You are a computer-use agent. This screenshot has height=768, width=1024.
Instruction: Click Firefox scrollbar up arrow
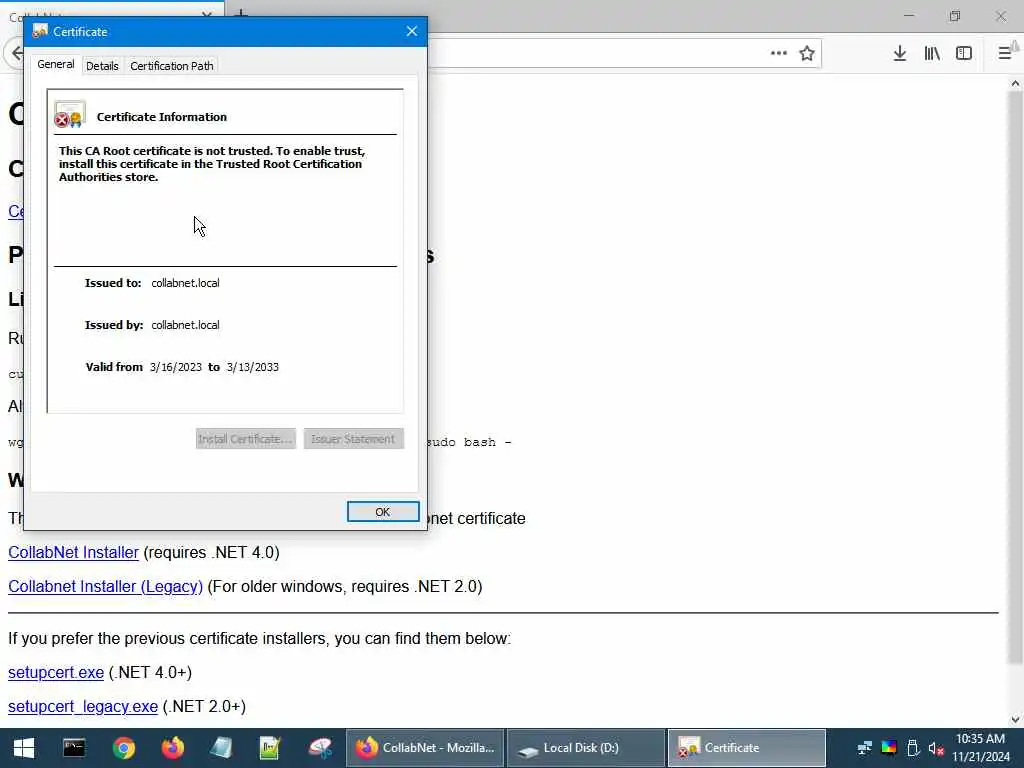1015,84
